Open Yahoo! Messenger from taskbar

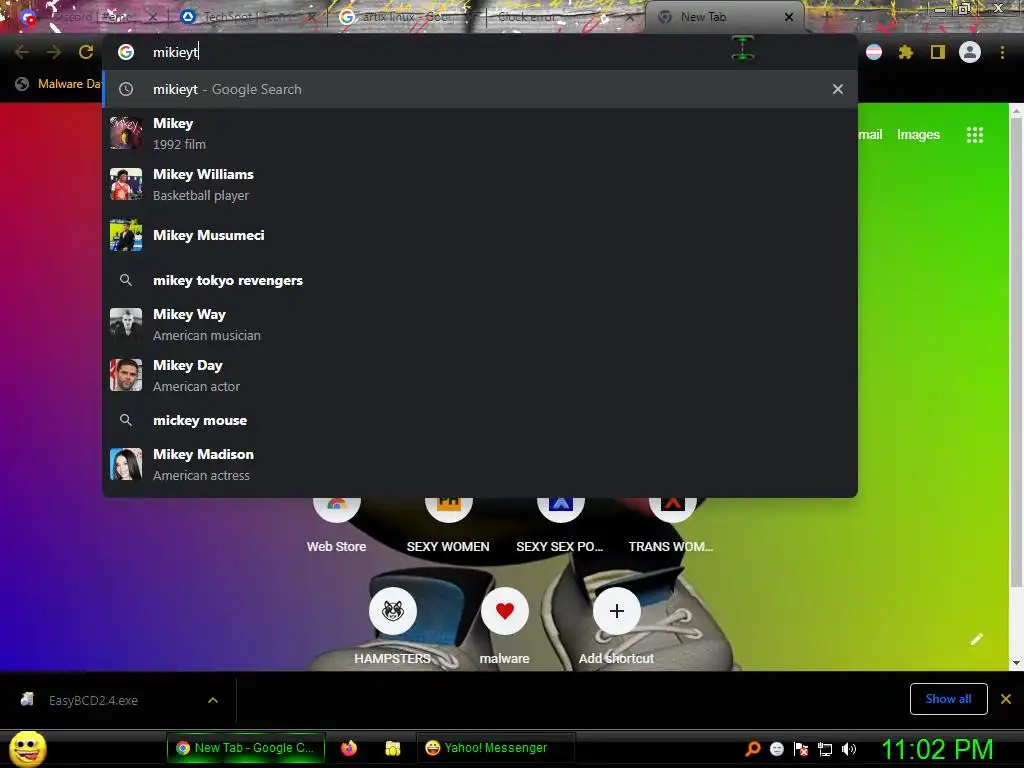point(494,748)
